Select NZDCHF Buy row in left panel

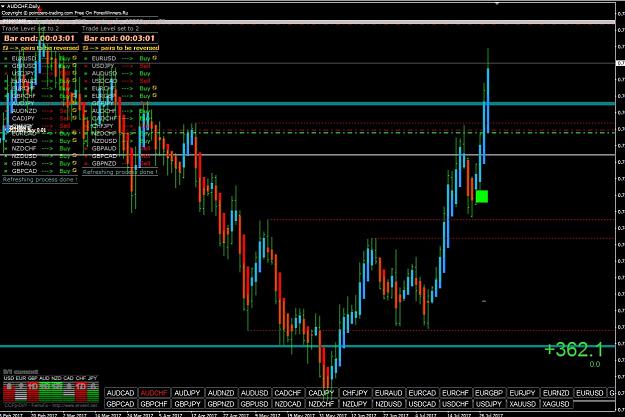[39, 148]
